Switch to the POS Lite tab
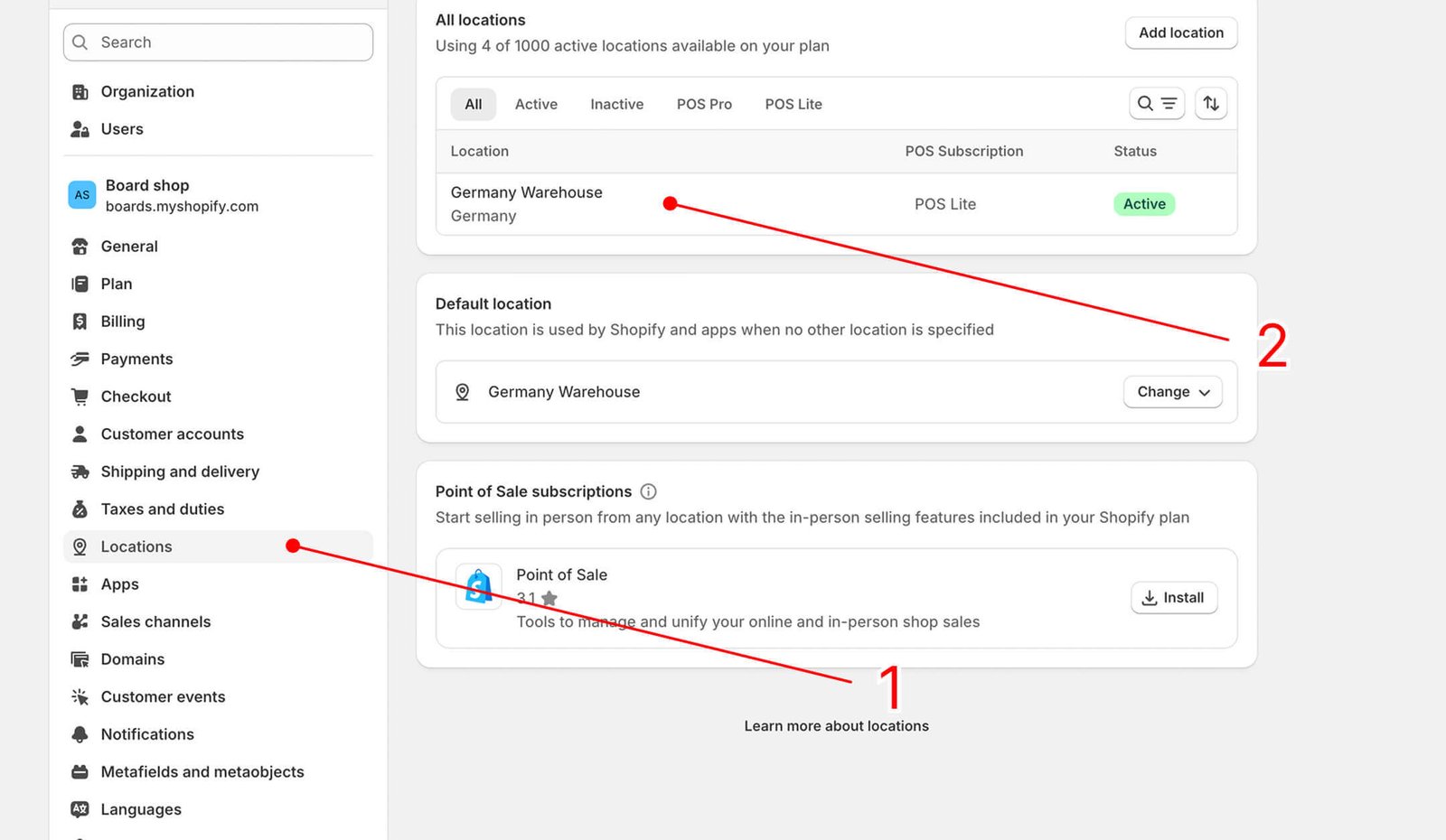Image resolution: width=1446 pixels, height=840 pixels. (x=793, y=105)
